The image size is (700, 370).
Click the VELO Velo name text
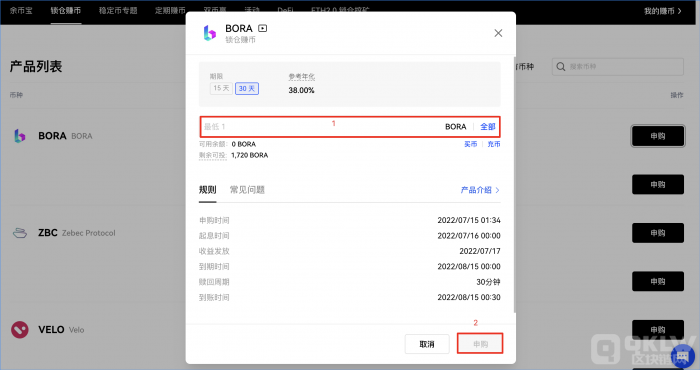pyautogui.click(x=61, y=330)
